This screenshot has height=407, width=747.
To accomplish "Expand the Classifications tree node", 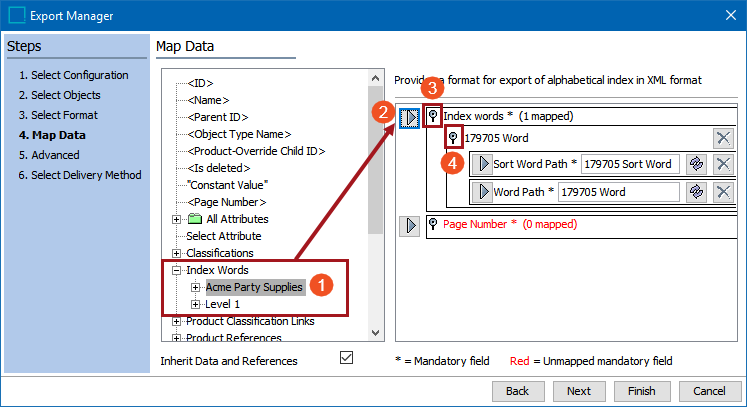I will click(177, 253).
